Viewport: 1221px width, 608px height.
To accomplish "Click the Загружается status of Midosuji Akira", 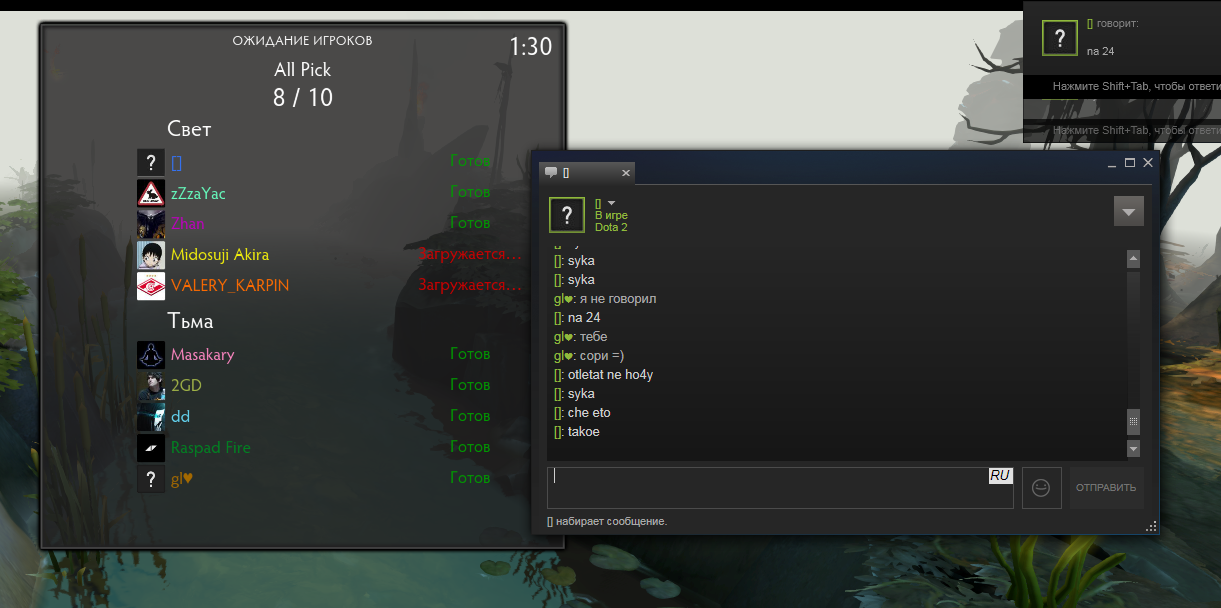I will point(470,255).
